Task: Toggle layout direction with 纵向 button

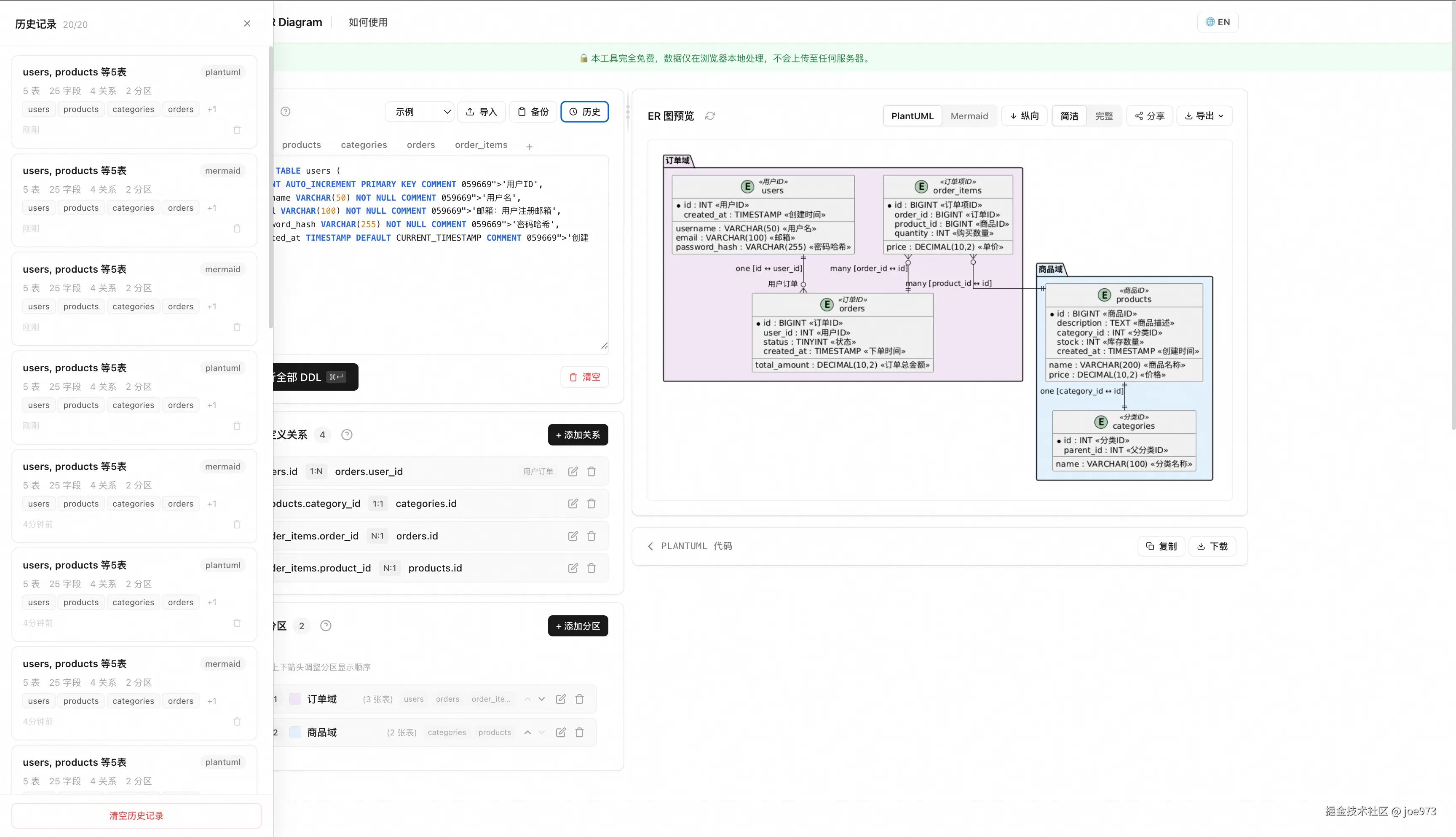Action: (x=1025, y=116)
